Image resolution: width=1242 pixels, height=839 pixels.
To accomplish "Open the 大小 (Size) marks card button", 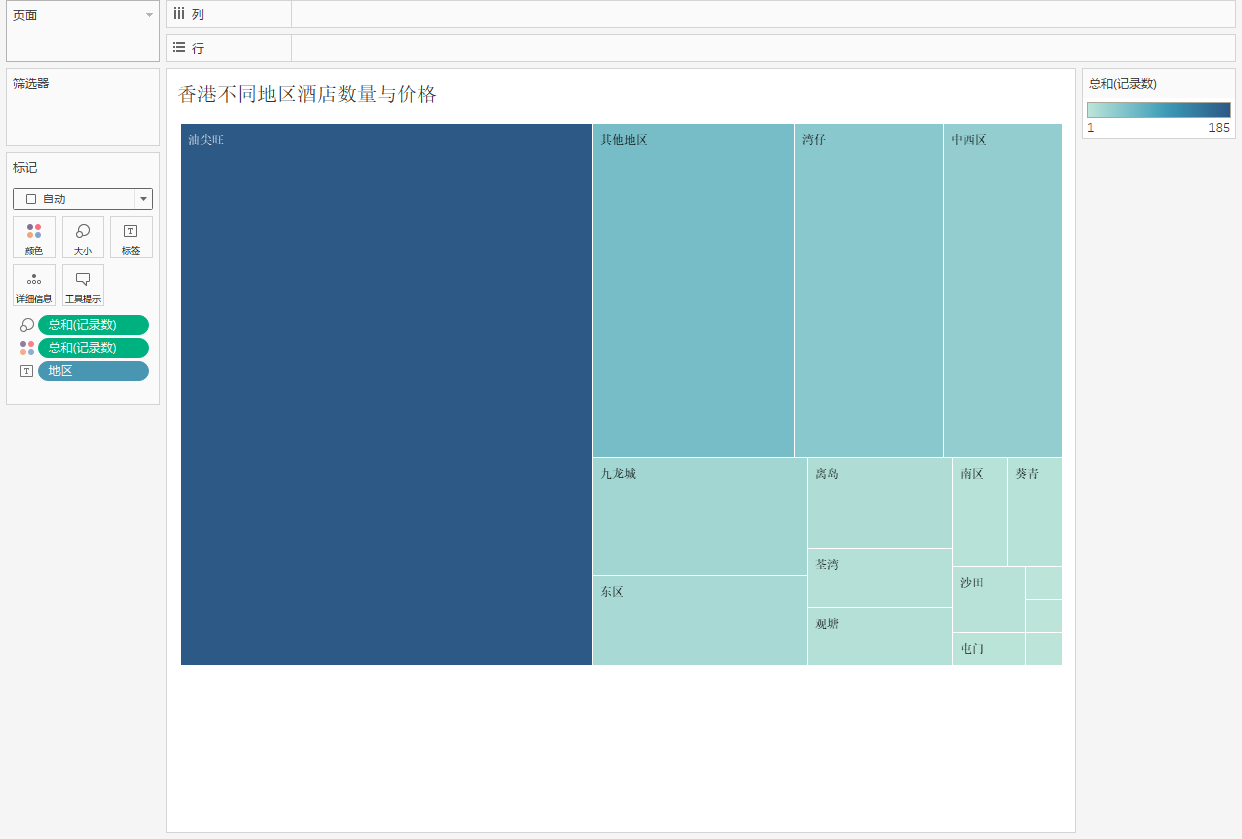I will 83,237.
